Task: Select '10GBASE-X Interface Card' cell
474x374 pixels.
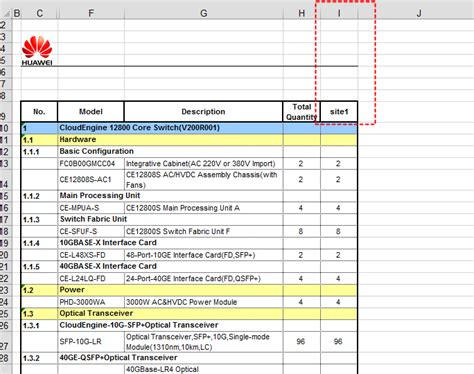Action: tap(170, 243)
